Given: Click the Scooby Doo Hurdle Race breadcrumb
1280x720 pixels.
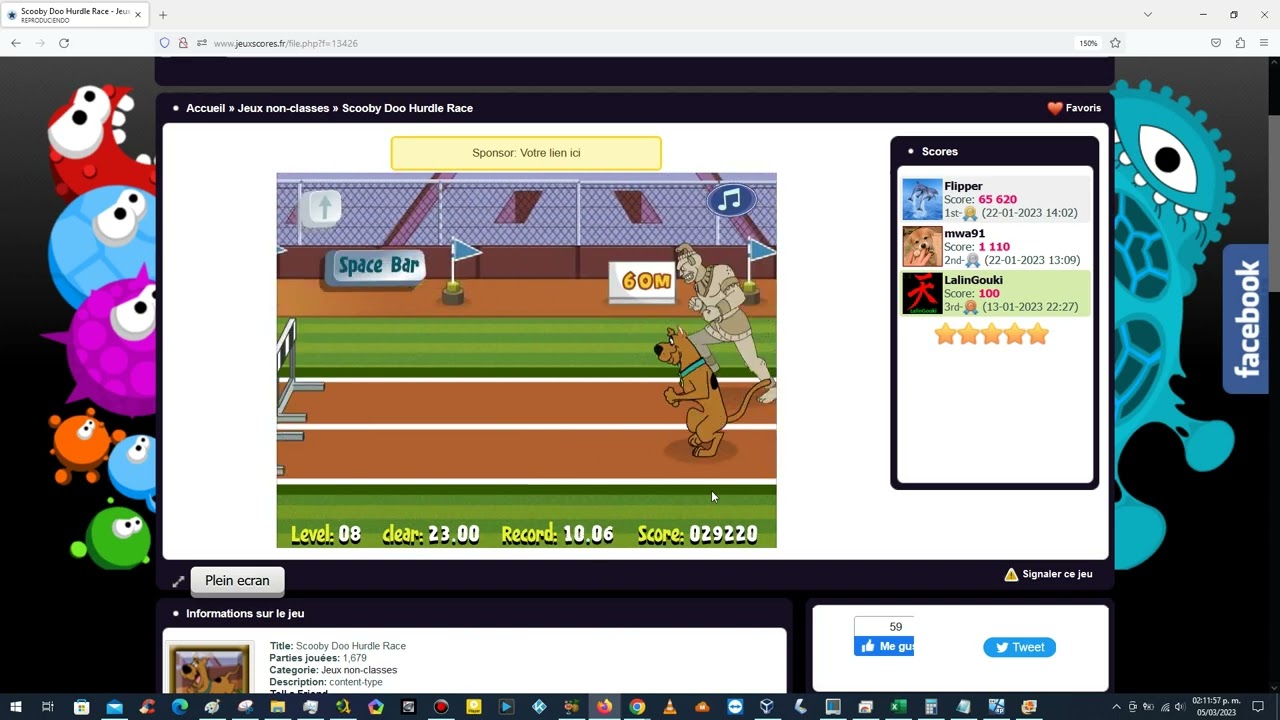Looking at the screenshot, I should tap(407, 108).
